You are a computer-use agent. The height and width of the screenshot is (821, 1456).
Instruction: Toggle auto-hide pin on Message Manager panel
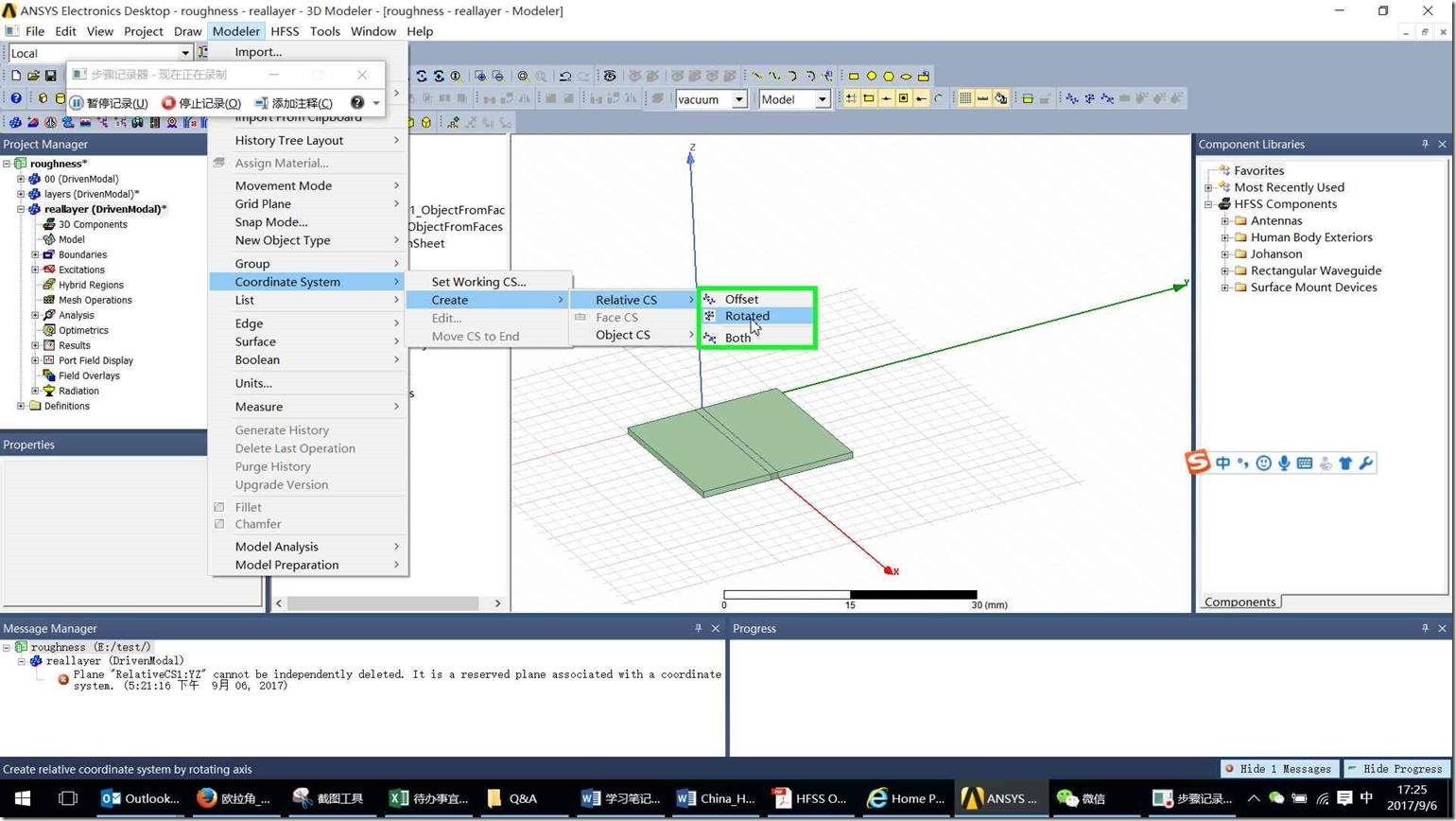coord(698,628)
